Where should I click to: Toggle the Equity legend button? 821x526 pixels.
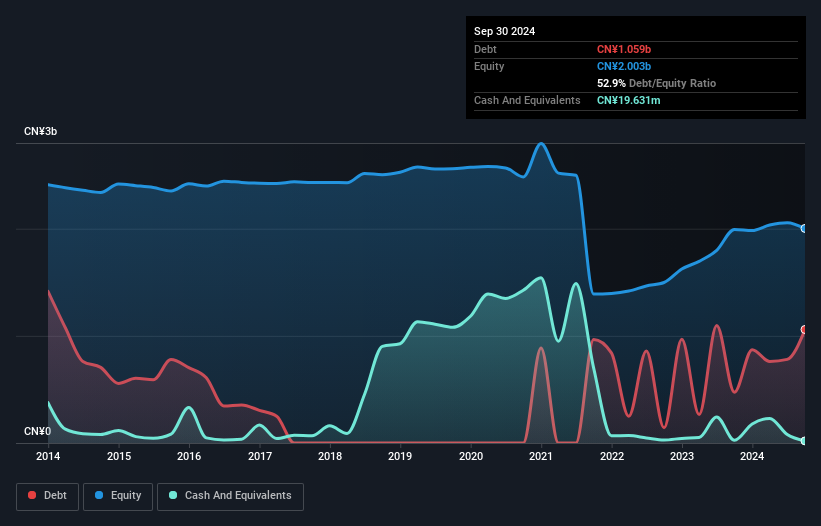118,496
